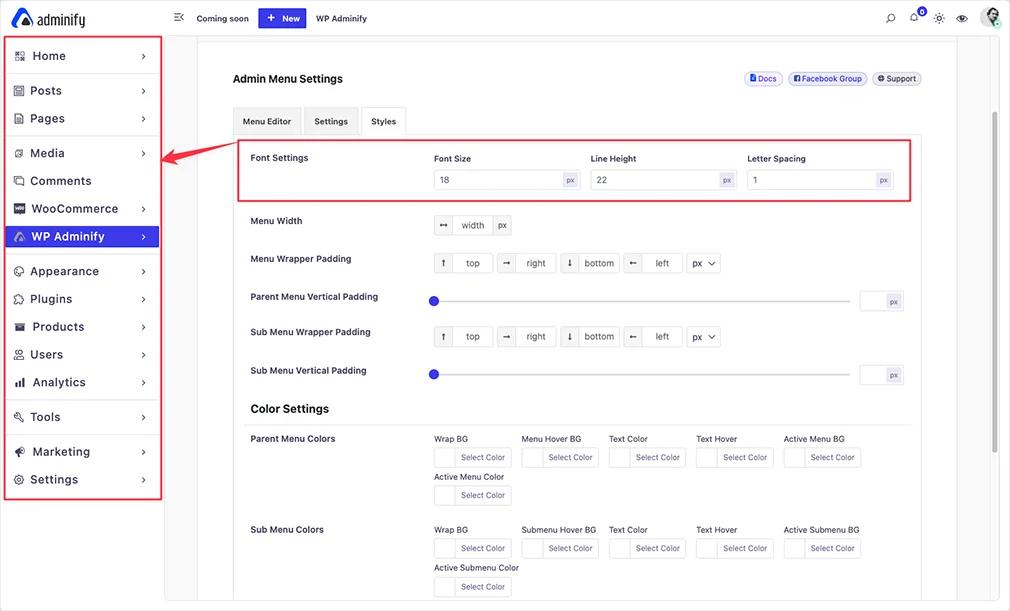Select Parent Menu Hover BG color
Image resolution: width=1010 pixels, height=611 pixels.
pyautogui.click(x=560, y=457)
